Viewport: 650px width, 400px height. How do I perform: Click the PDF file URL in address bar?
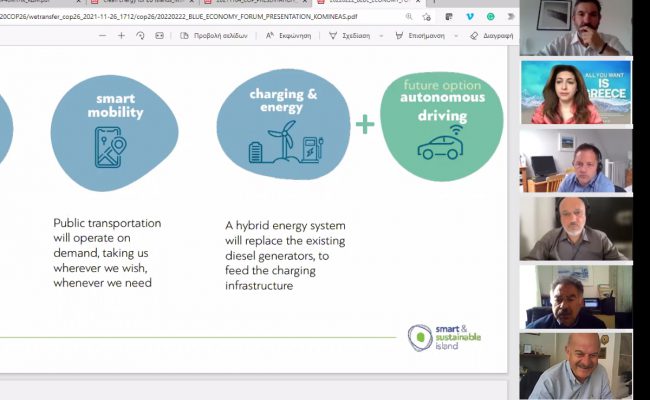pyautogui.click(x=179, y=17)
